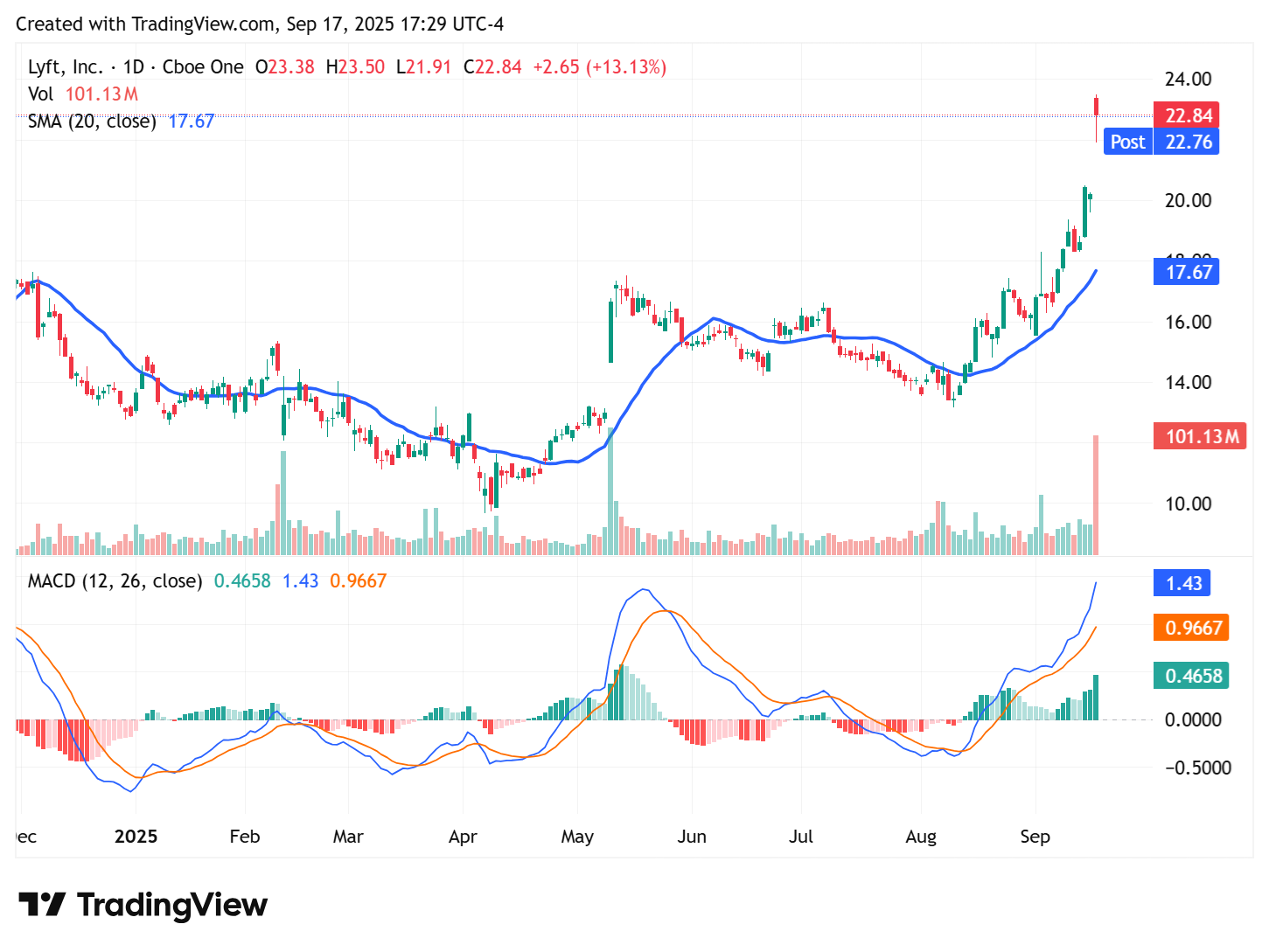
Task: Click the '+13.13%' change percentage text
Action: (x=626, y=66)
